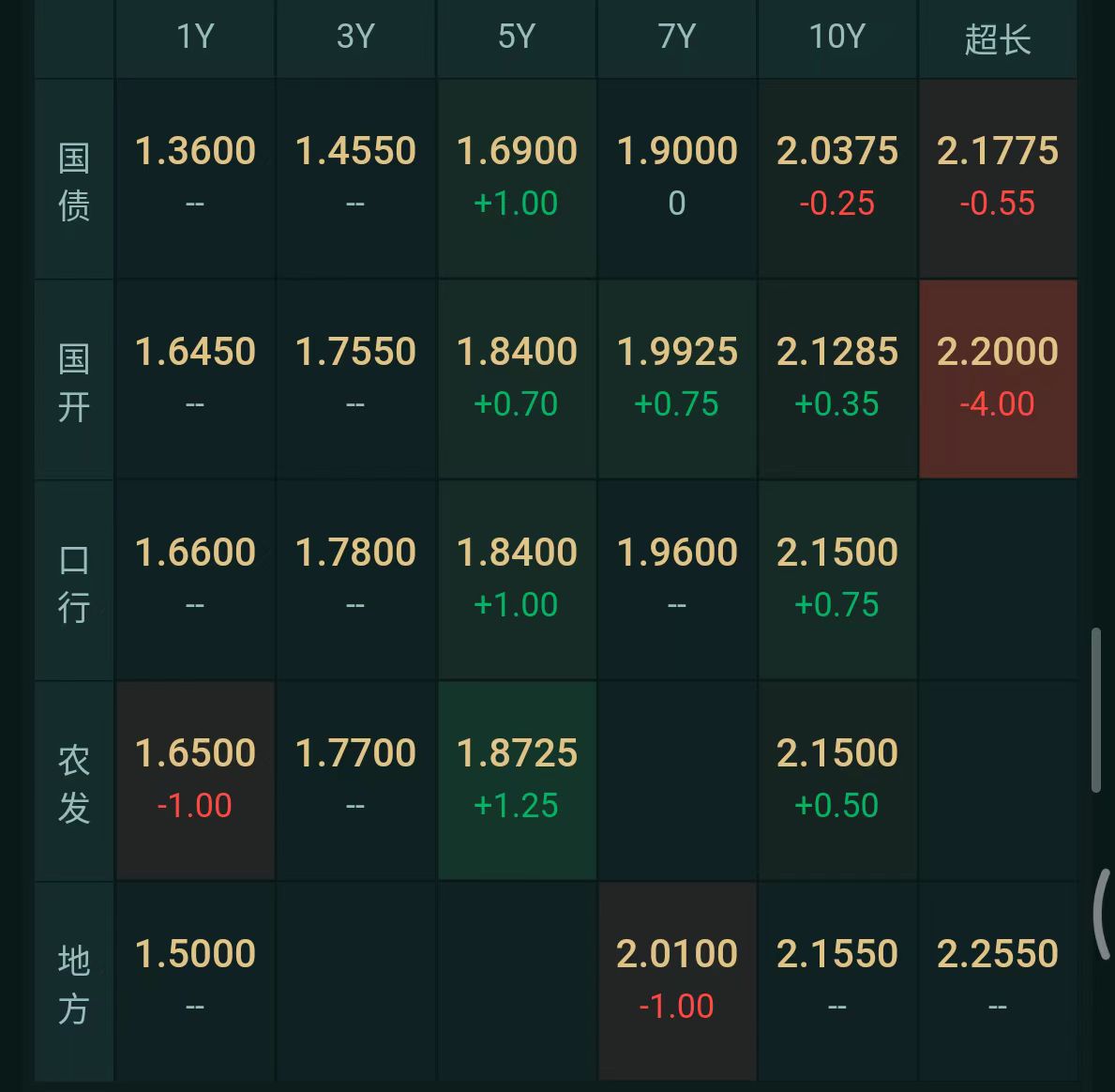Open the 地方 row label

(x=74, y=981)
